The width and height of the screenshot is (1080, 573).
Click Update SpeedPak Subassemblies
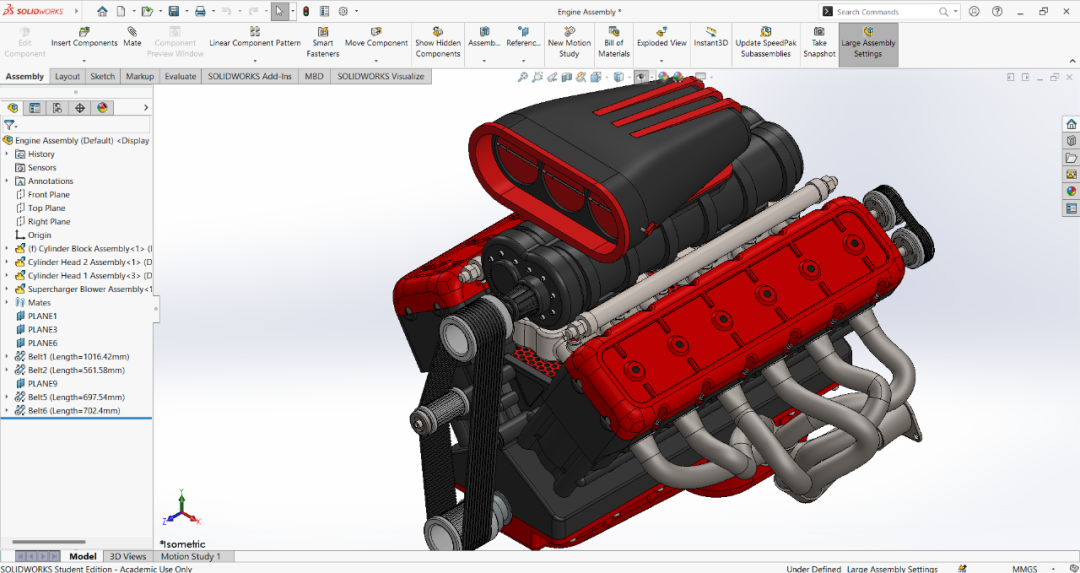tap(765, 42)
